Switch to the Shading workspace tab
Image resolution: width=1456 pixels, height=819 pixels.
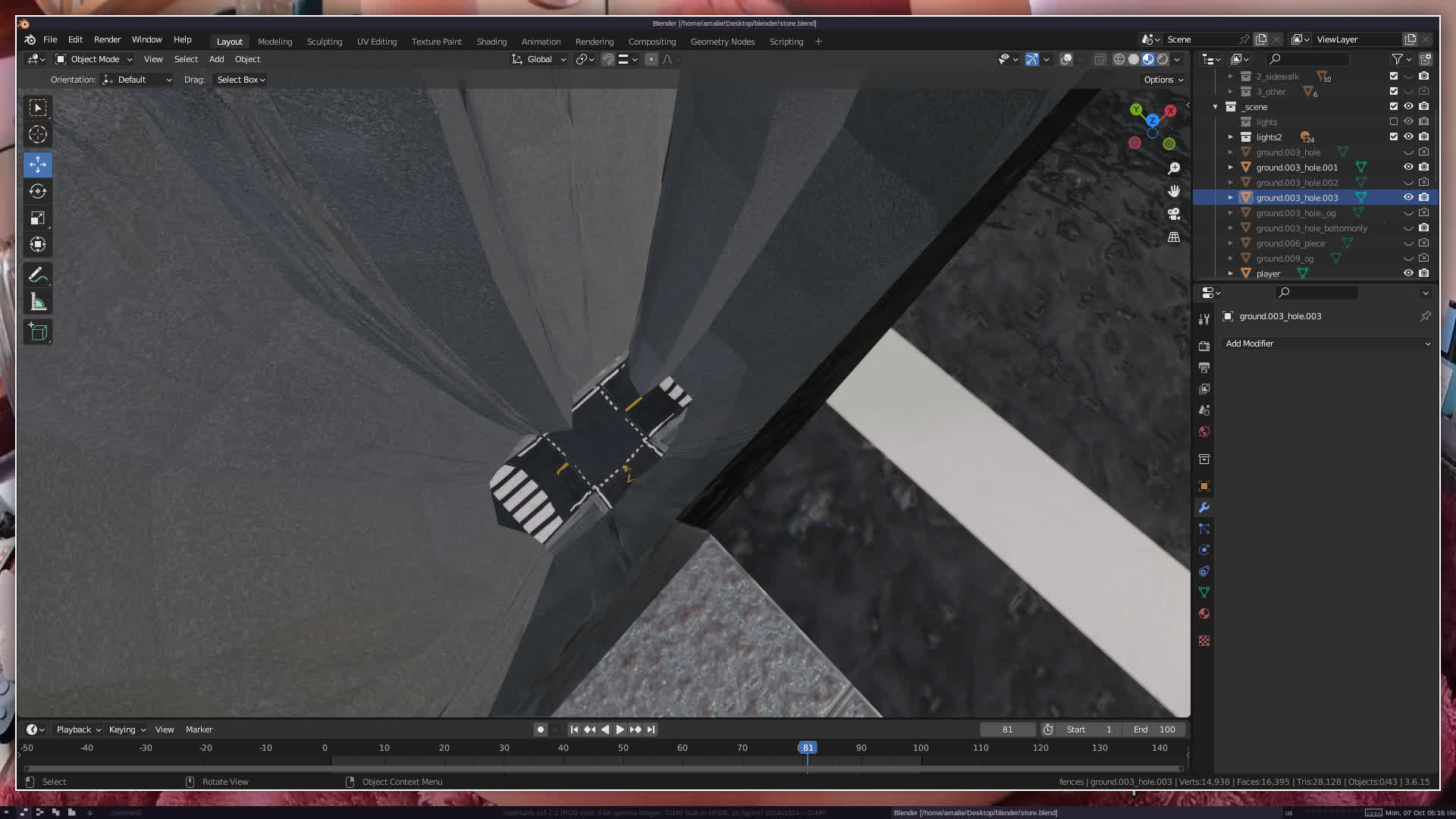[491, 42]
